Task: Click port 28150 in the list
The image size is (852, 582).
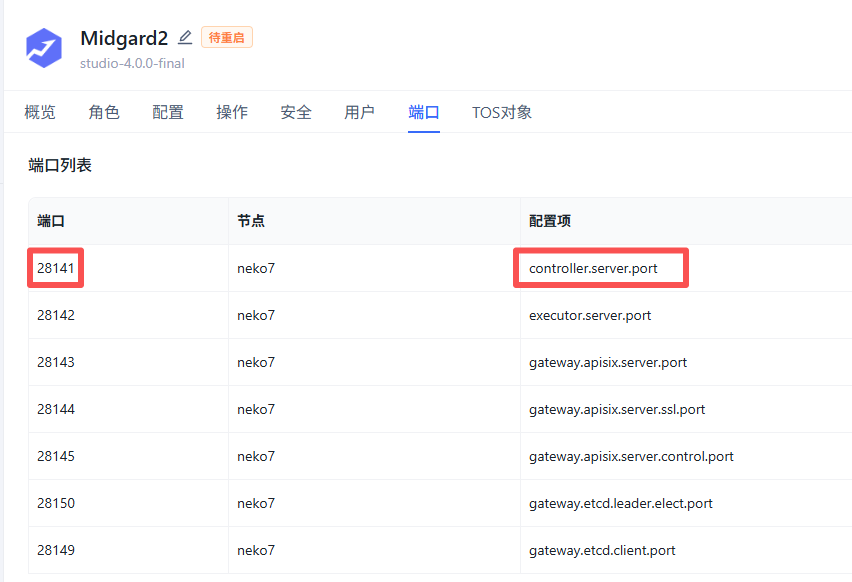Action: (56, 503)
